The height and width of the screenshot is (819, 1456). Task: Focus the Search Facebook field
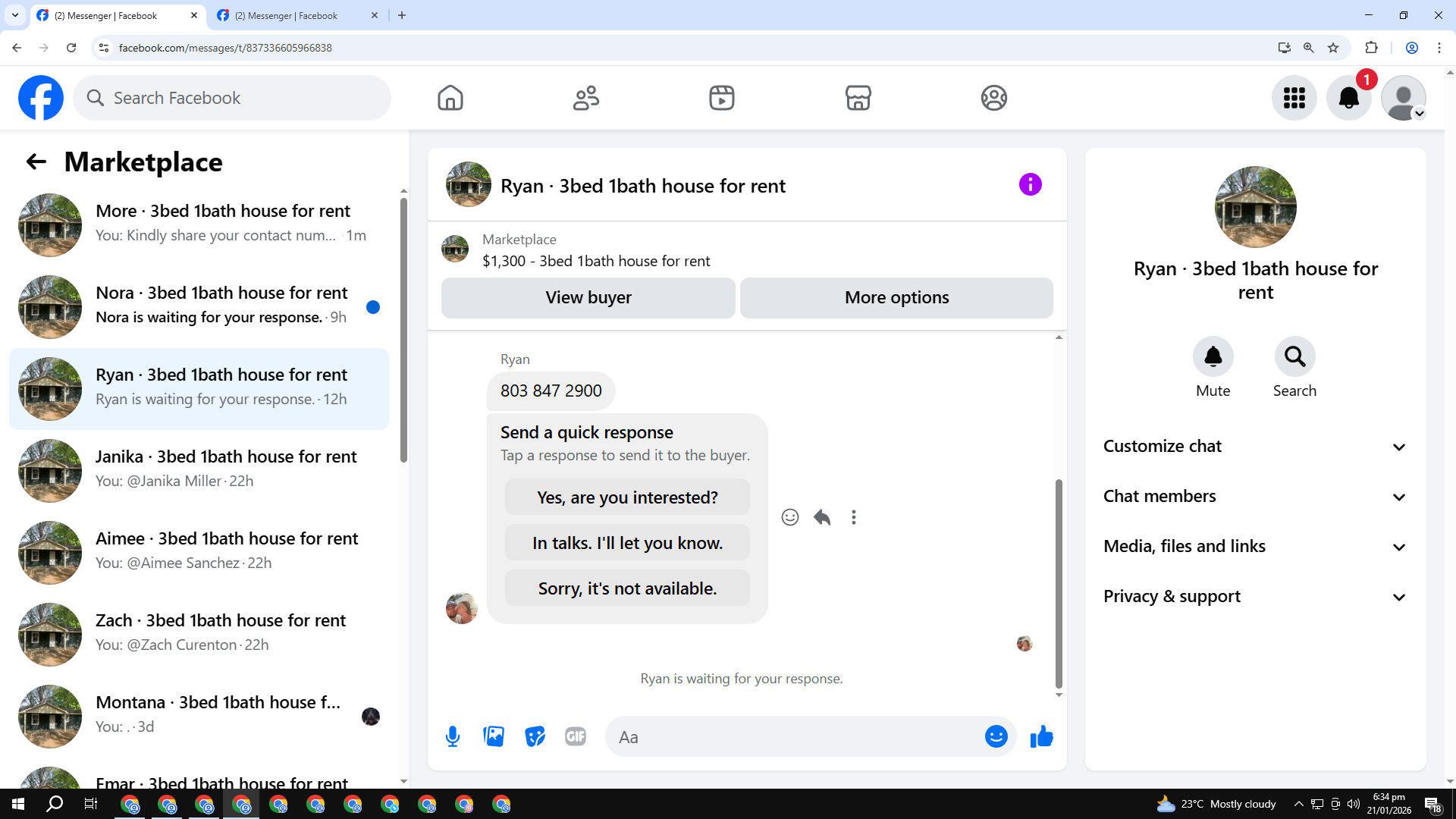[x=232, y=98]
